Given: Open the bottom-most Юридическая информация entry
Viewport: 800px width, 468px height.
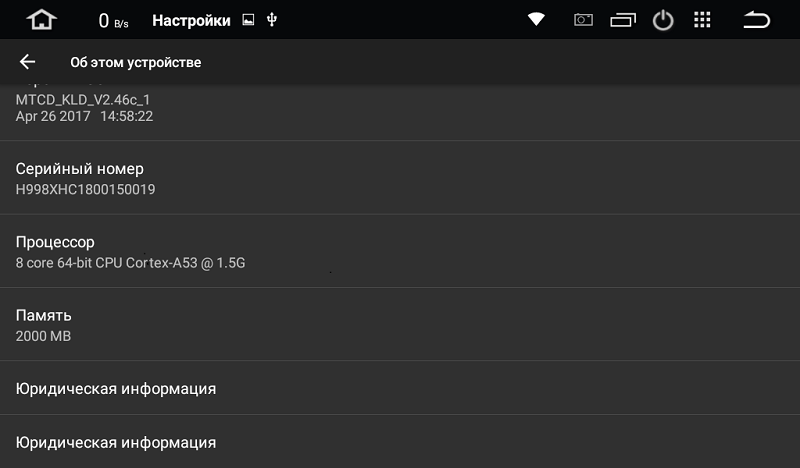Looking at the screenshot, I should tap(400, 442).
